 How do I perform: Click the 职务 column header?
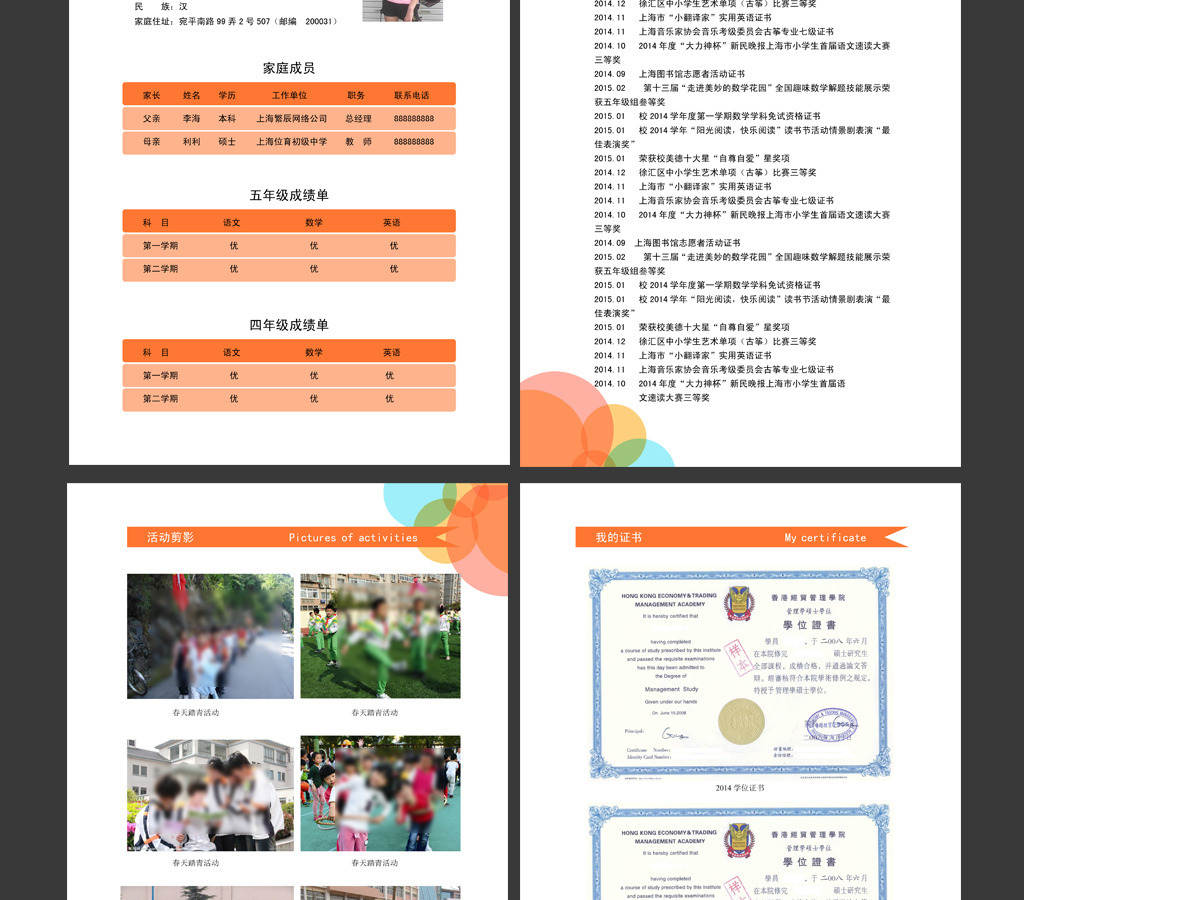coord(356,95)
